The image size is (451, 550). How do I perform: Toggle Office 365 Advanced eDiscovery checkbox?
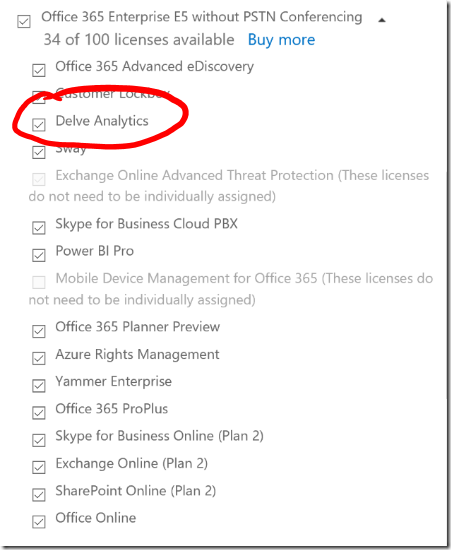point(39,70)
